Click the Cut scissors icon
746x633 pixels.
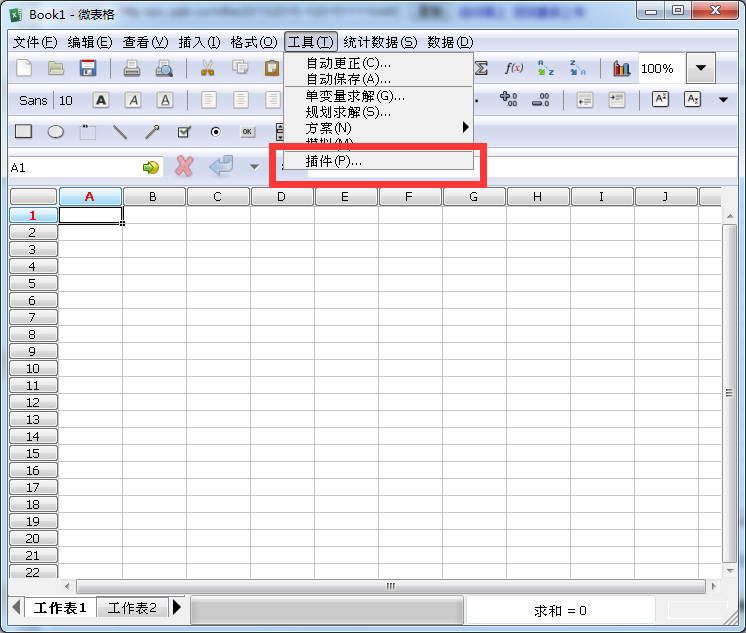208,68
